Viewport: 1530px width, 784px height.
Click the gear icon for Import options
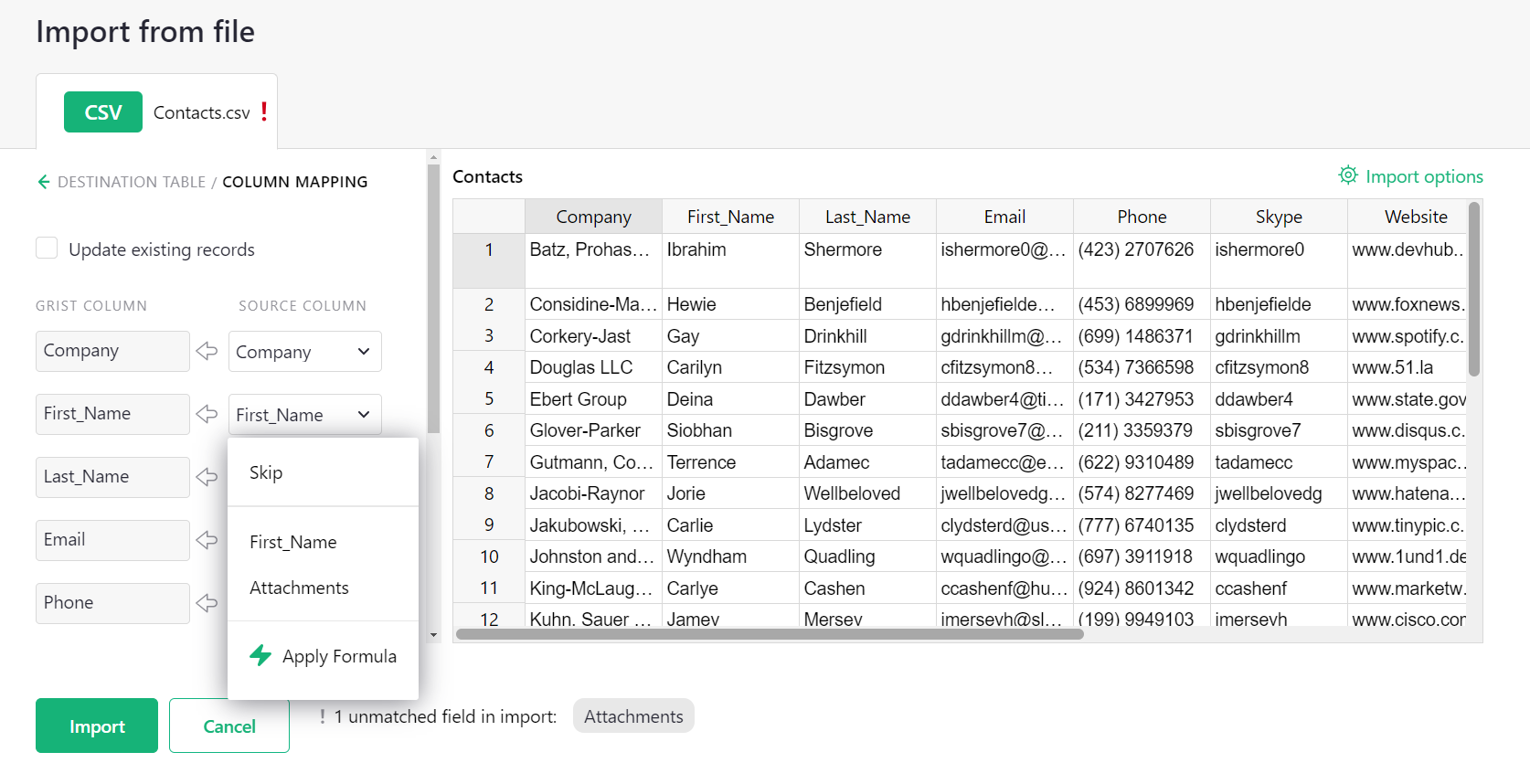pyautogui.click(x=1347, y=175)
